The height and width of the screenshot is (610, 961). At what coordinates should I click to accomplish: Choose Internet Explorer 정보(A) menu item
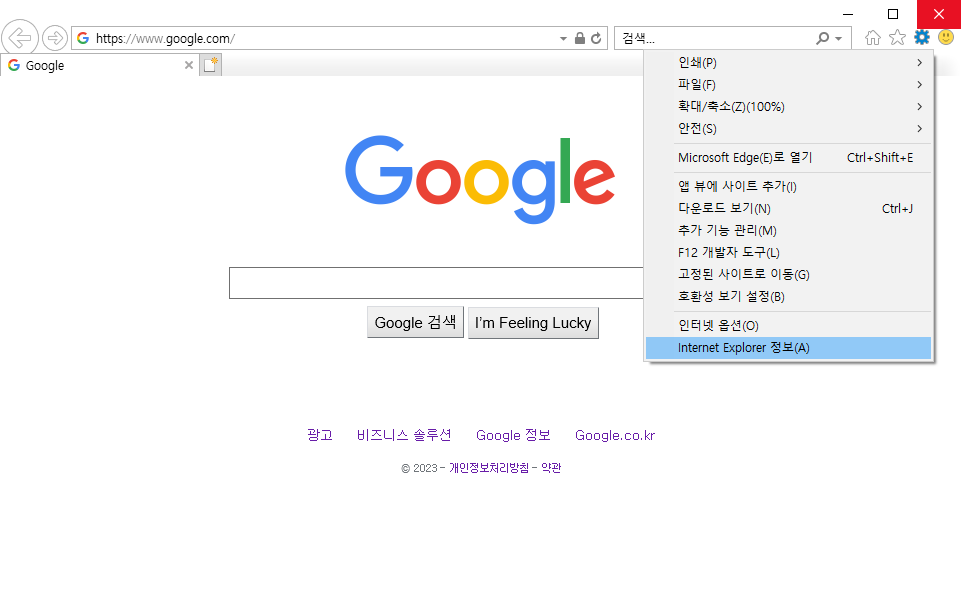tap(788, 348)
